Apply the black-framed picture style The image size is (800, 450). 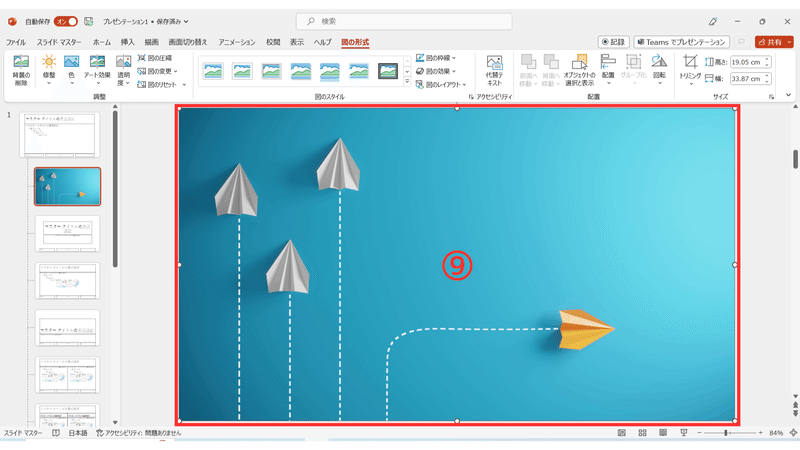click(x=388, y=71)
